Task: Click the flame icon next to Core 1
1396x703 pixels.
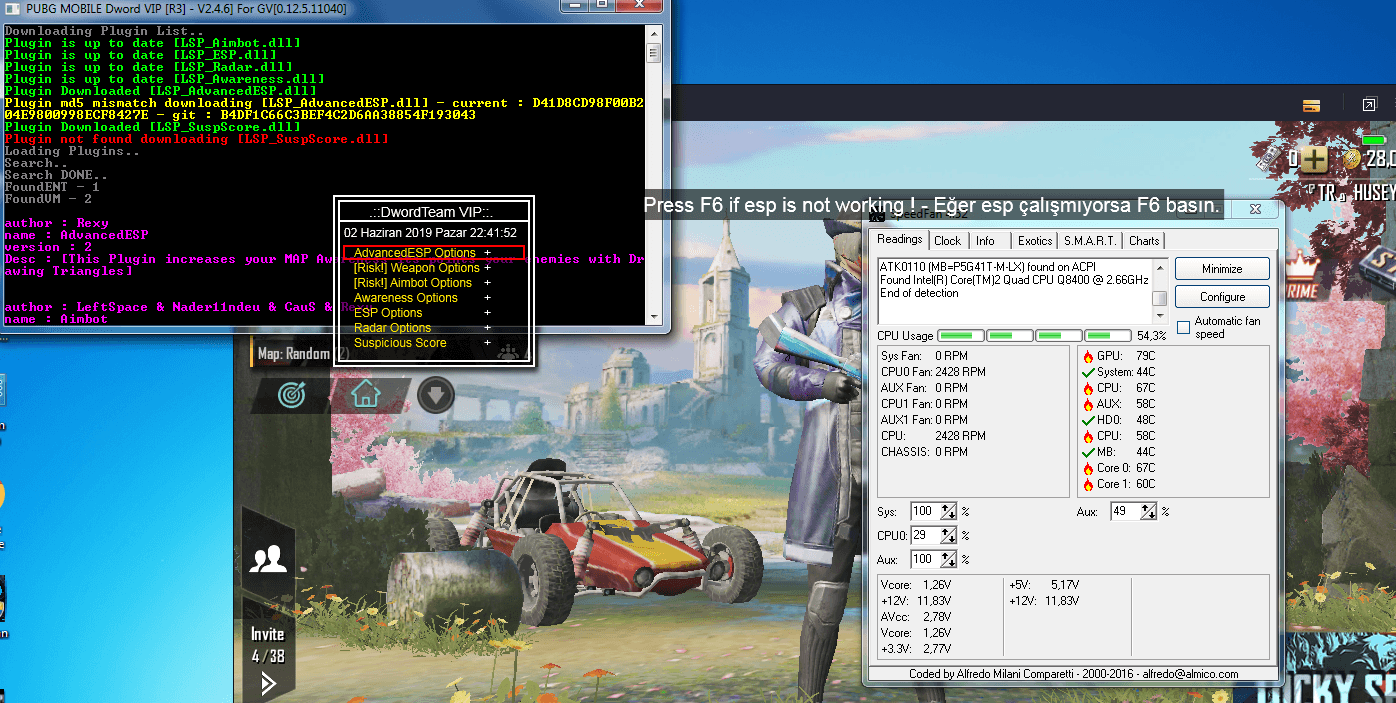Action: point(1088,484)
